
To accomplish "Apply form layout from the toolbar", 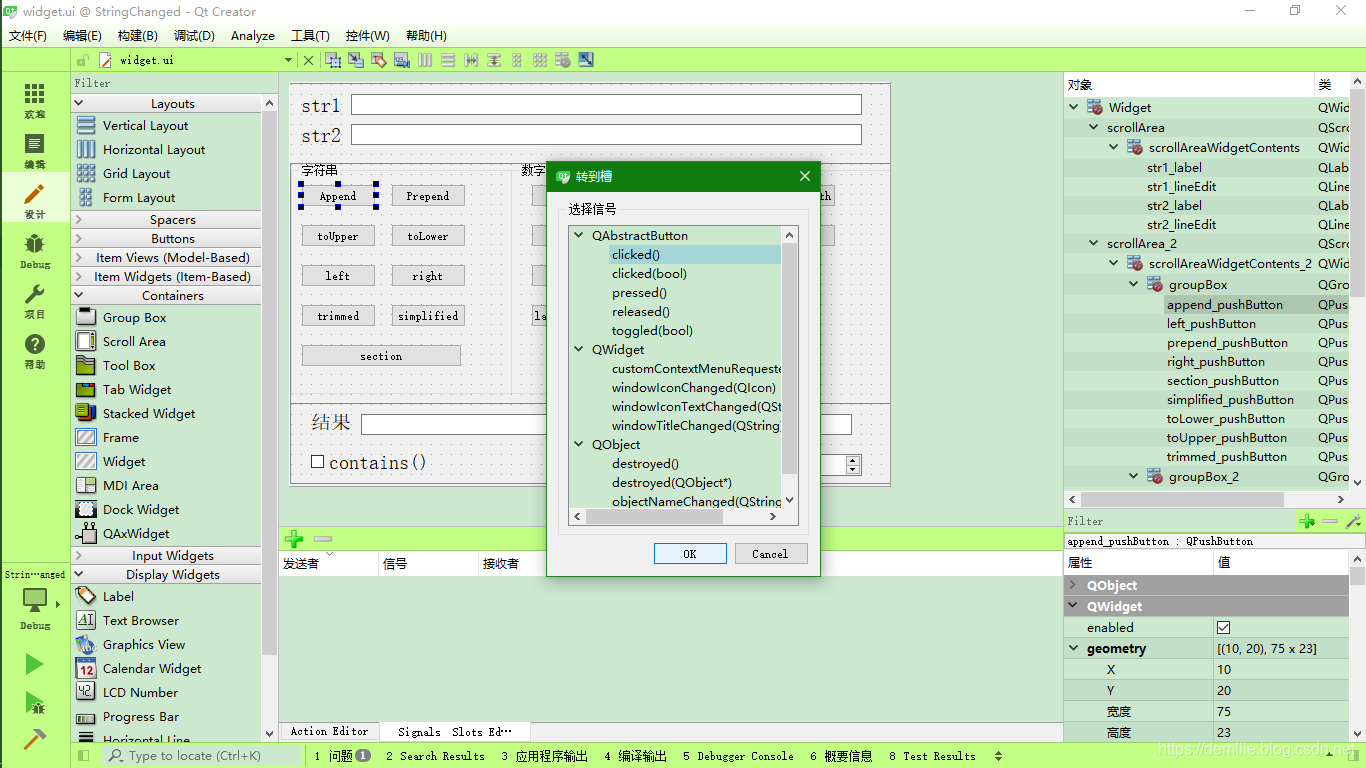I will tap(517, 60).
